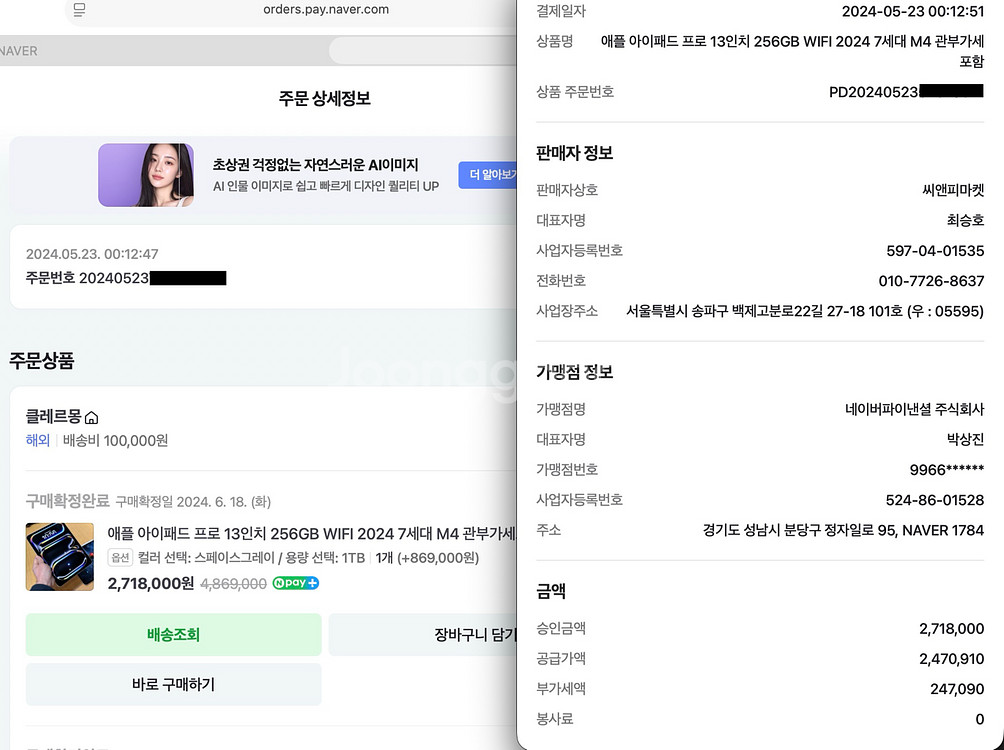
Task: Click the 주문상품 section heading
Action: tap(42, 361)
